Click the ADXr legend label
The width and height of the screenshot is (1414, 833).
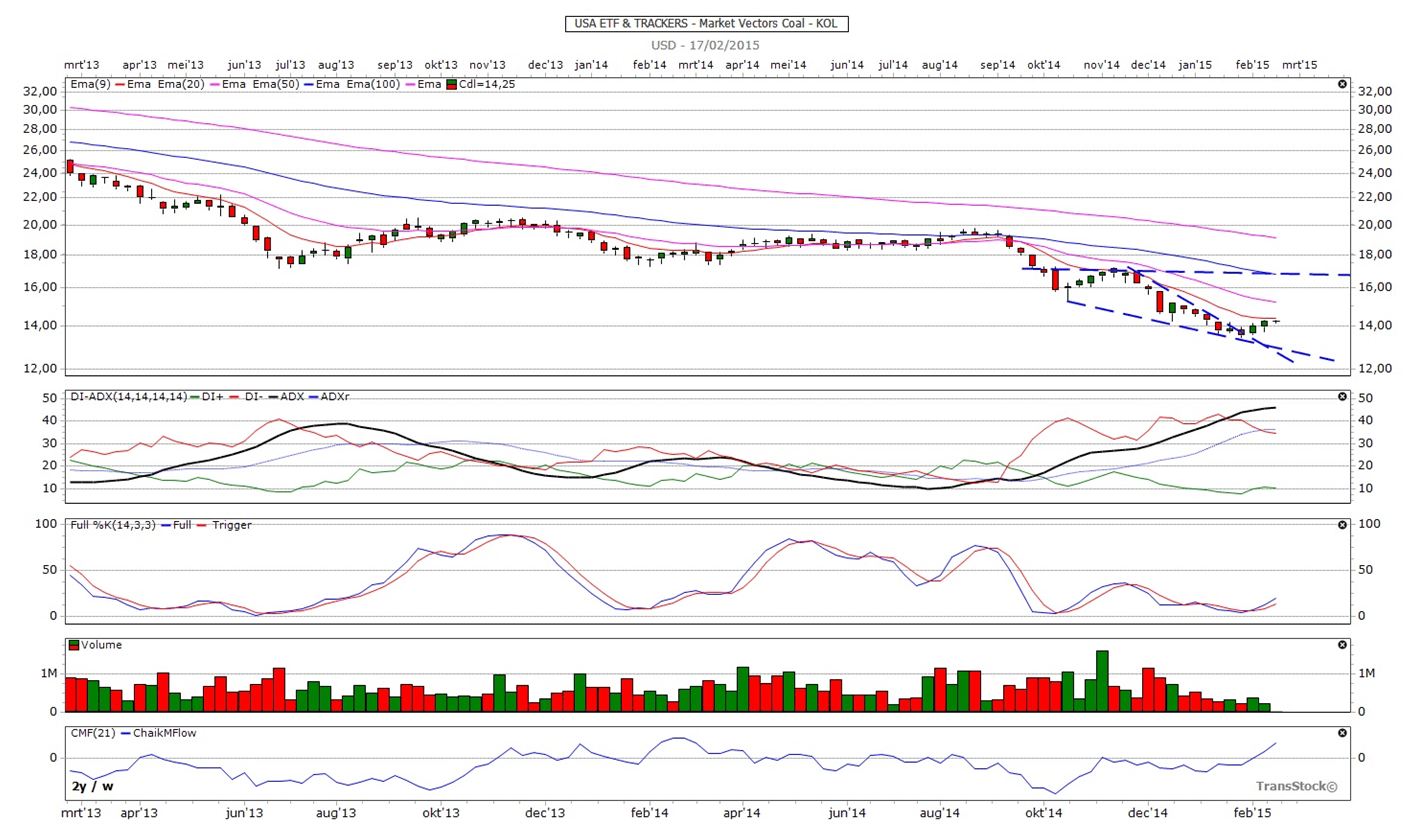pyautogui.click(x=335, y=397)
